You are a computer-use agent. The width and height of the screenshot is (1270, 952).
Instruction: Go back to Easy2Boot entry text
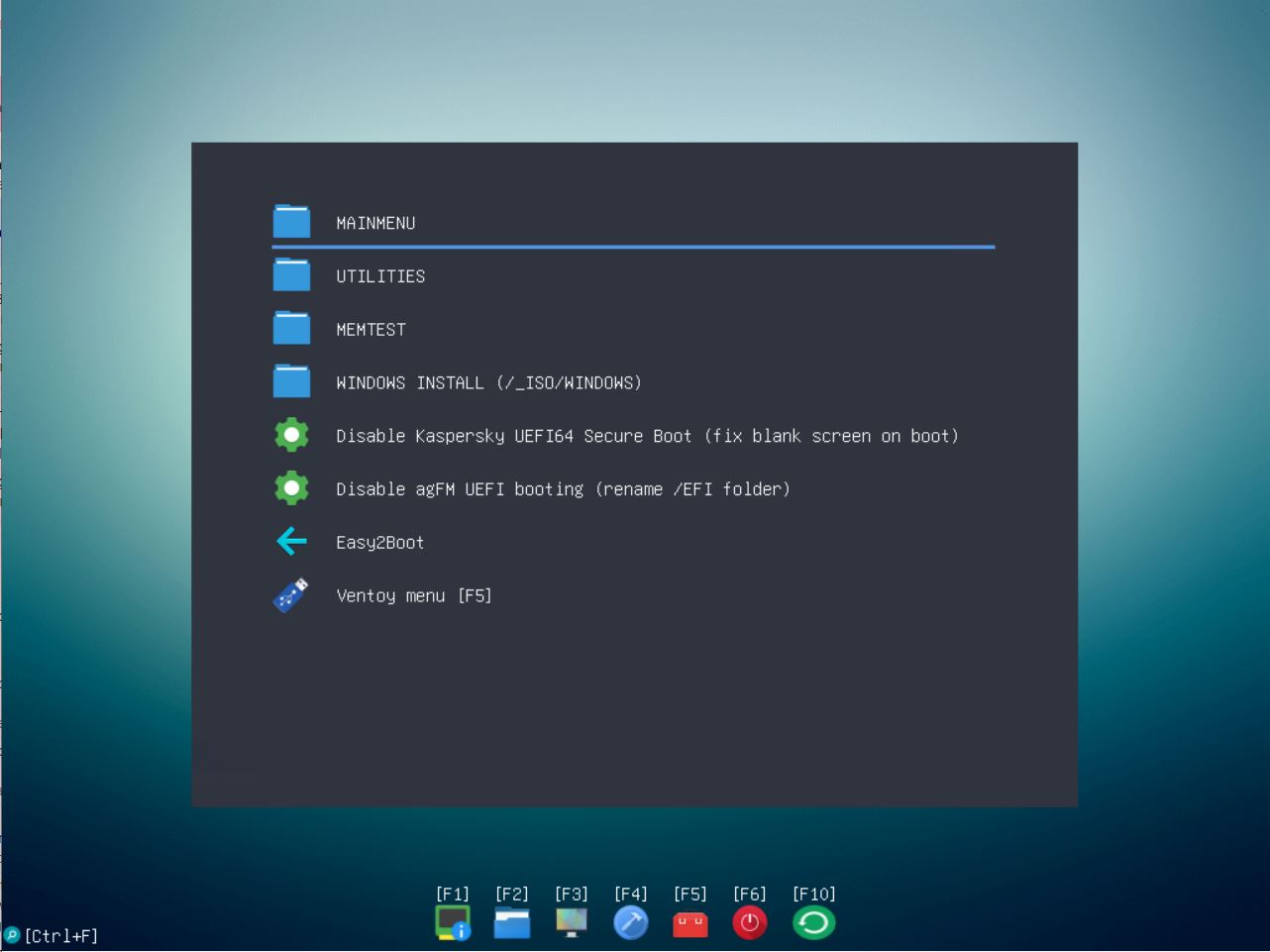tap(379, 543)
